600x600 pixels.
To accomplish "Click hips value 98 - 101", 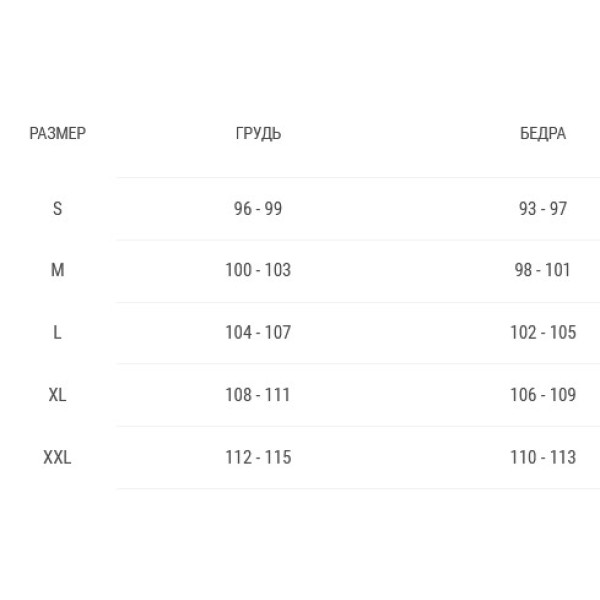I will (x=543, y=270).
